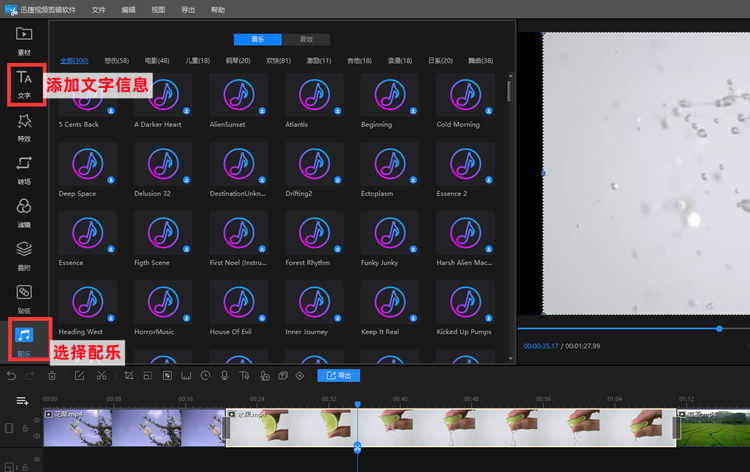Click the keyframe diamond icon

click(x=300, y=376)
